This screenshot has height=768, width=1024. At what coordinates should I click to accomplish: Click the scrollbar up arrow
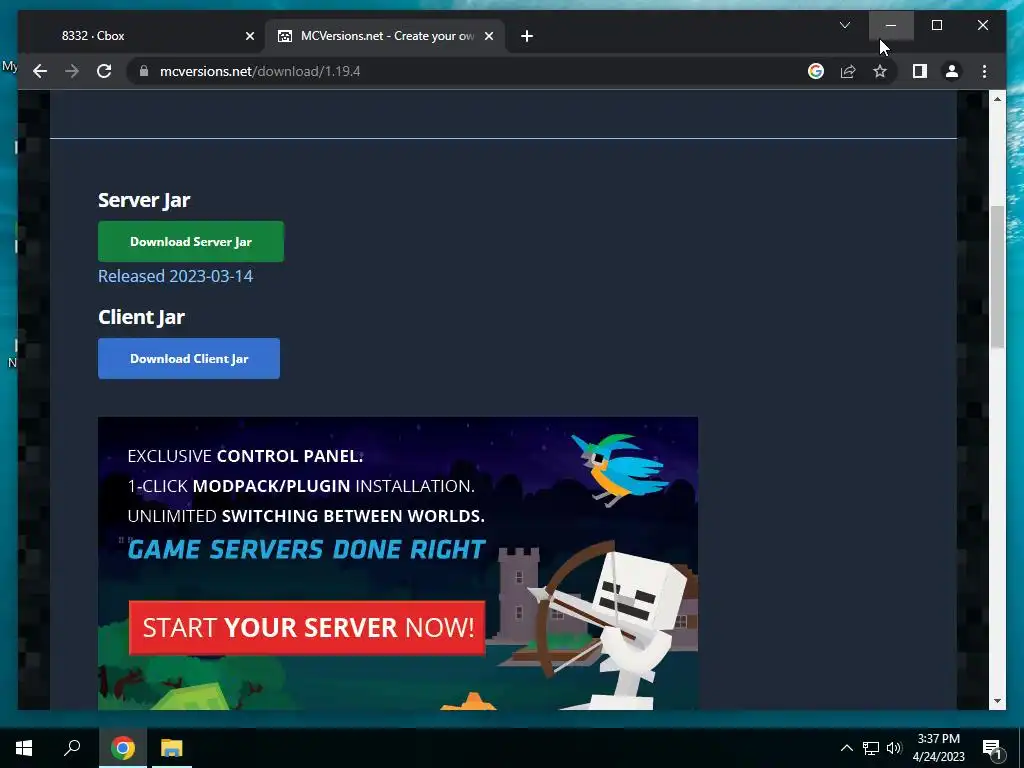[x=997, y=99]
